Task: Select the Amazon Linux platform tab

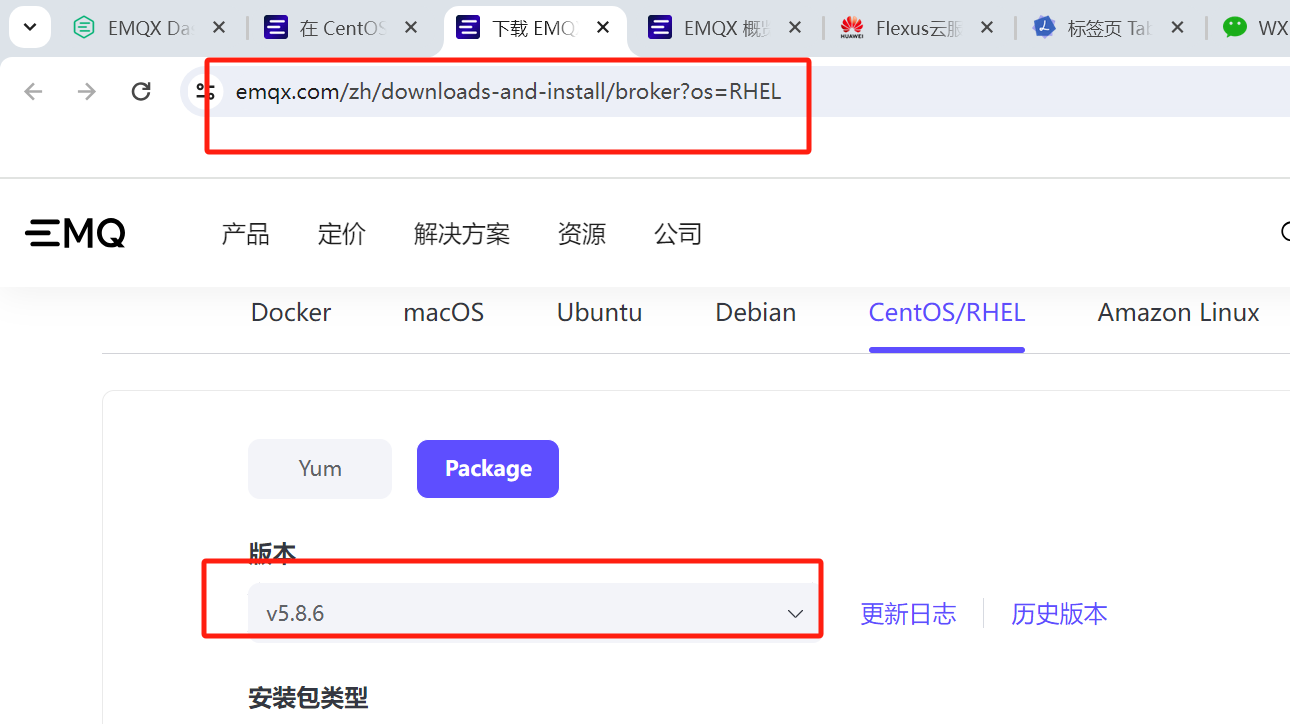Action: coord(1179,313)
